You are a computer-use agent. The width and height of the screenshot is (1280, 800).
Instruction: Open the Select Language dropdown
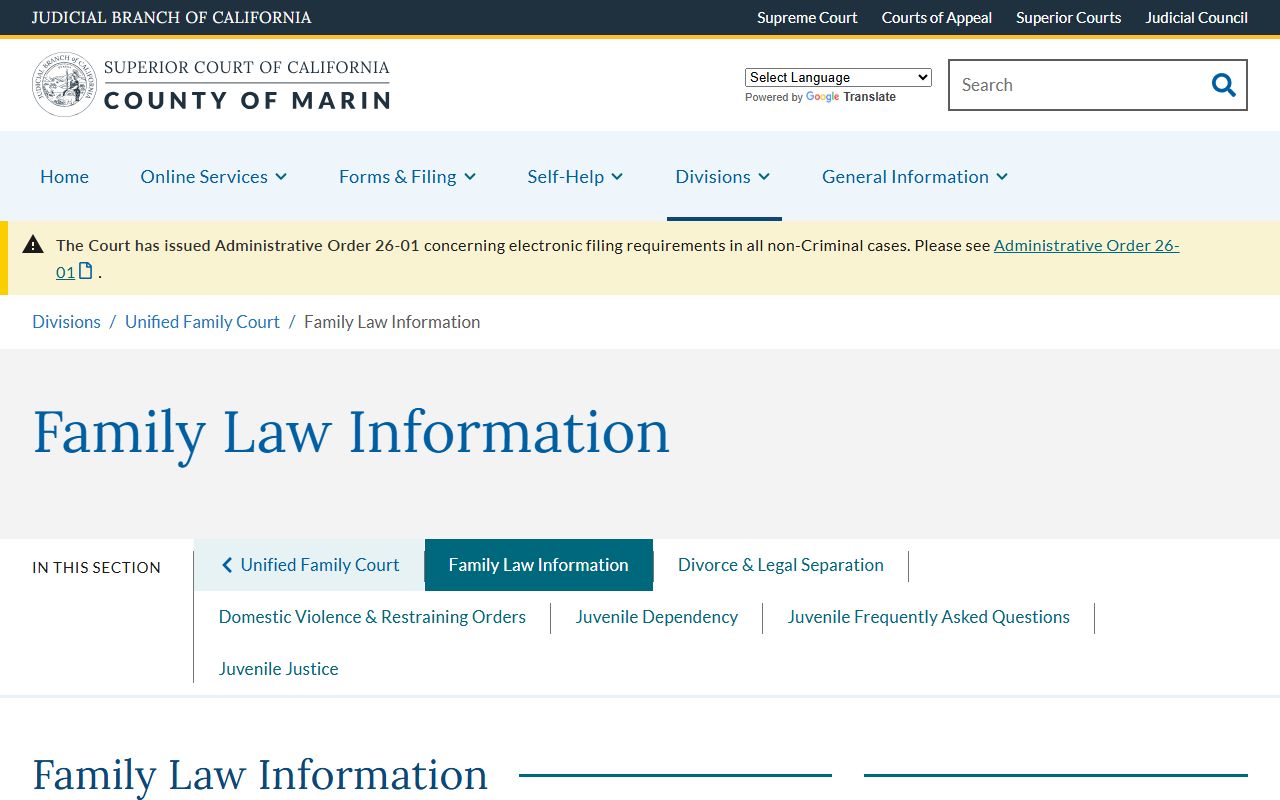838,77
